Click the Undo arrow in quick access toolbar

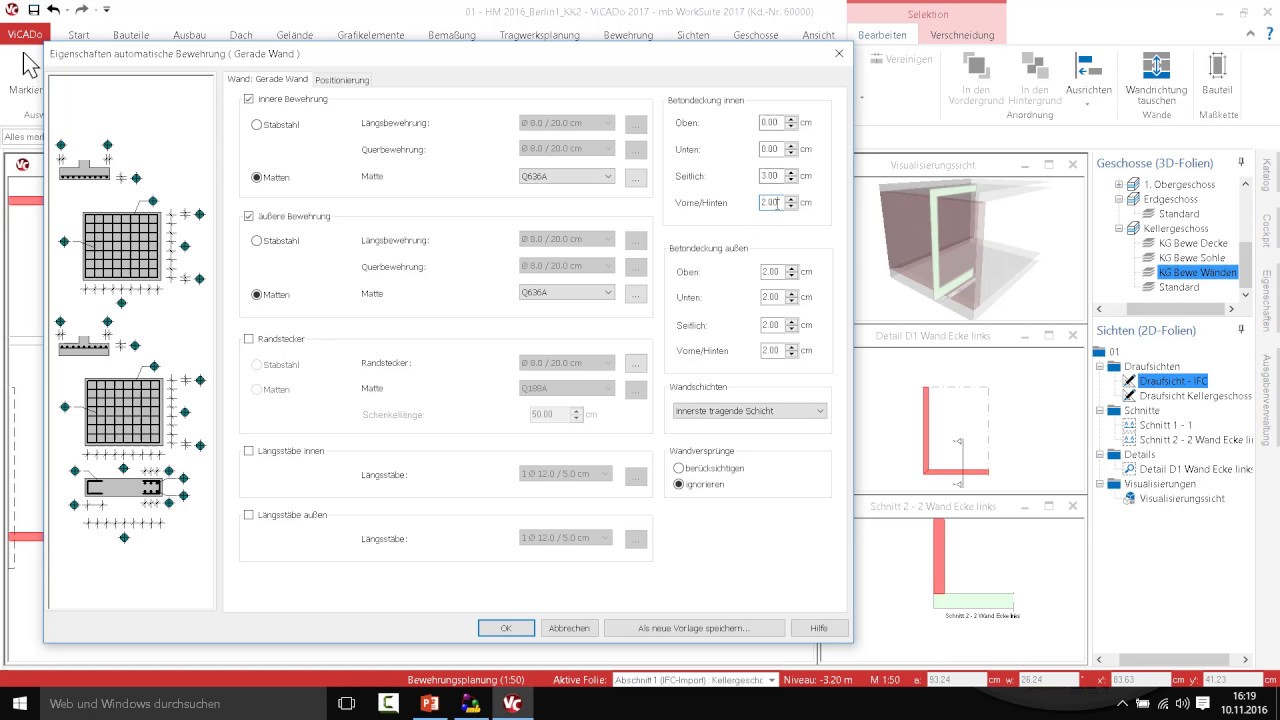[53, 10]
